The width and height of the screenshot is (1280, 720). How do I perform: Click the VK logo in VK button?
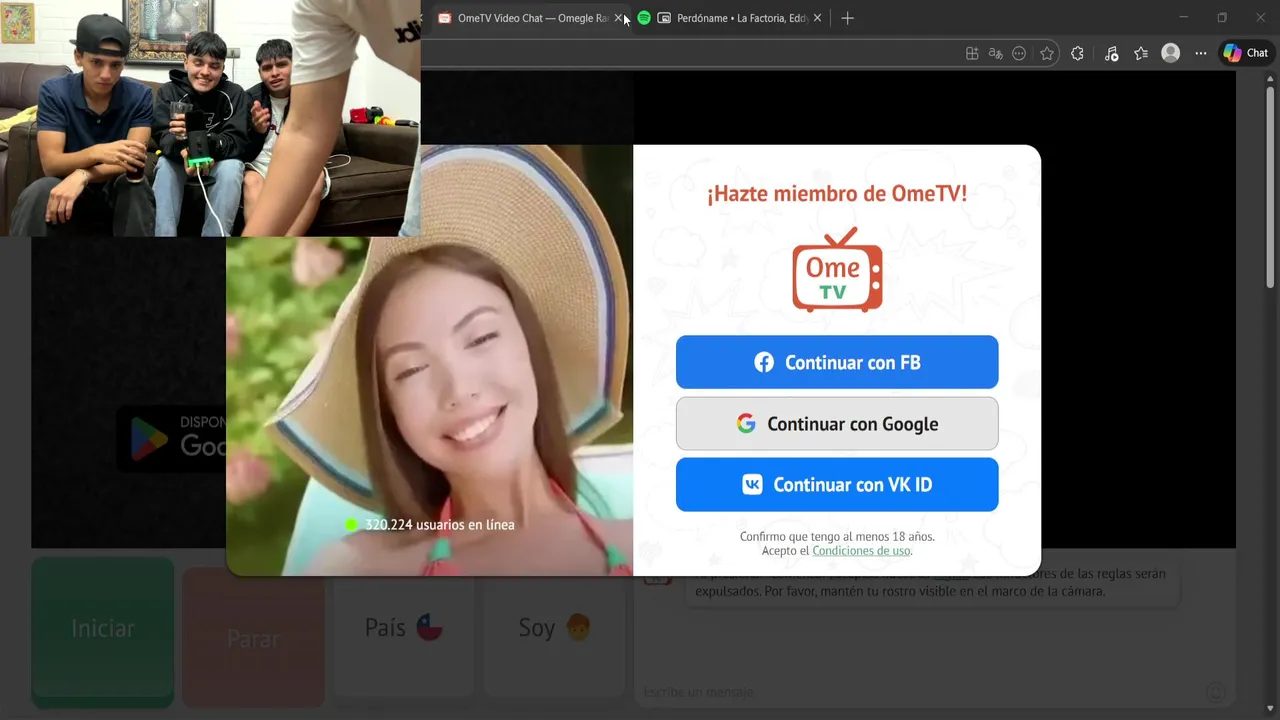(752, 485)
